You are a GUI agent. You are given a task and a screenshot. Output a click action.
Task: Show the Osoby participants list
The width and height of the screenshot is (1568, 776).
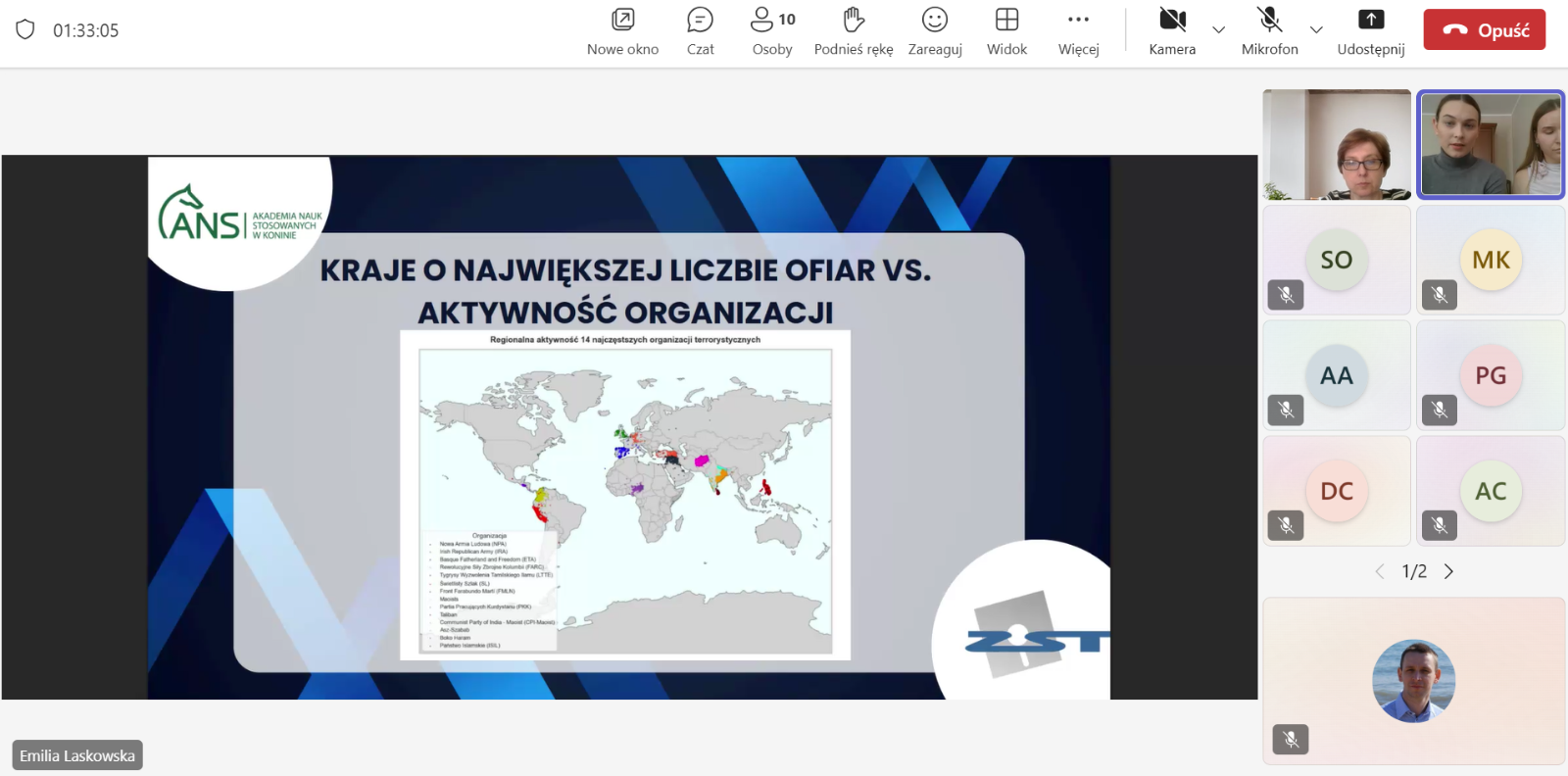tap(772, 31)
